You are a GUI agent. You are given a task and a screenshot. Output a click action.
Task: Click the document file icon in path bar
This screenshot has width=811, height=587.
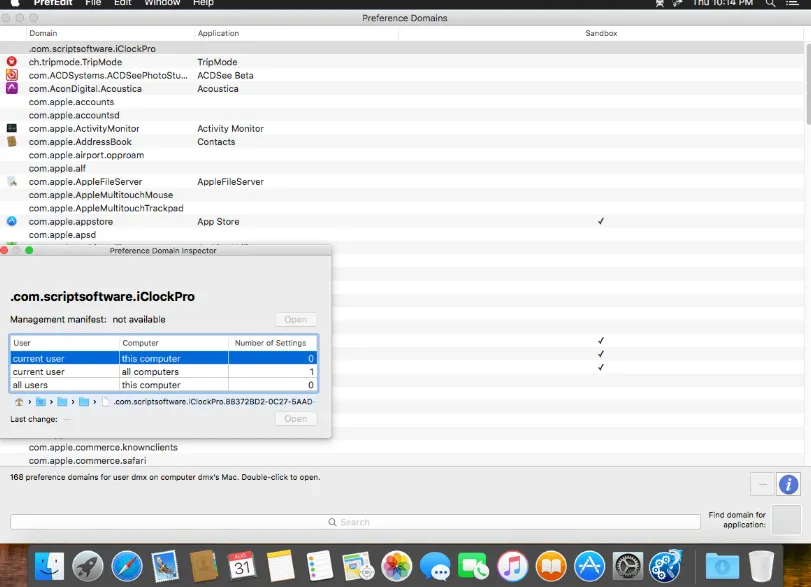point(105,402)
